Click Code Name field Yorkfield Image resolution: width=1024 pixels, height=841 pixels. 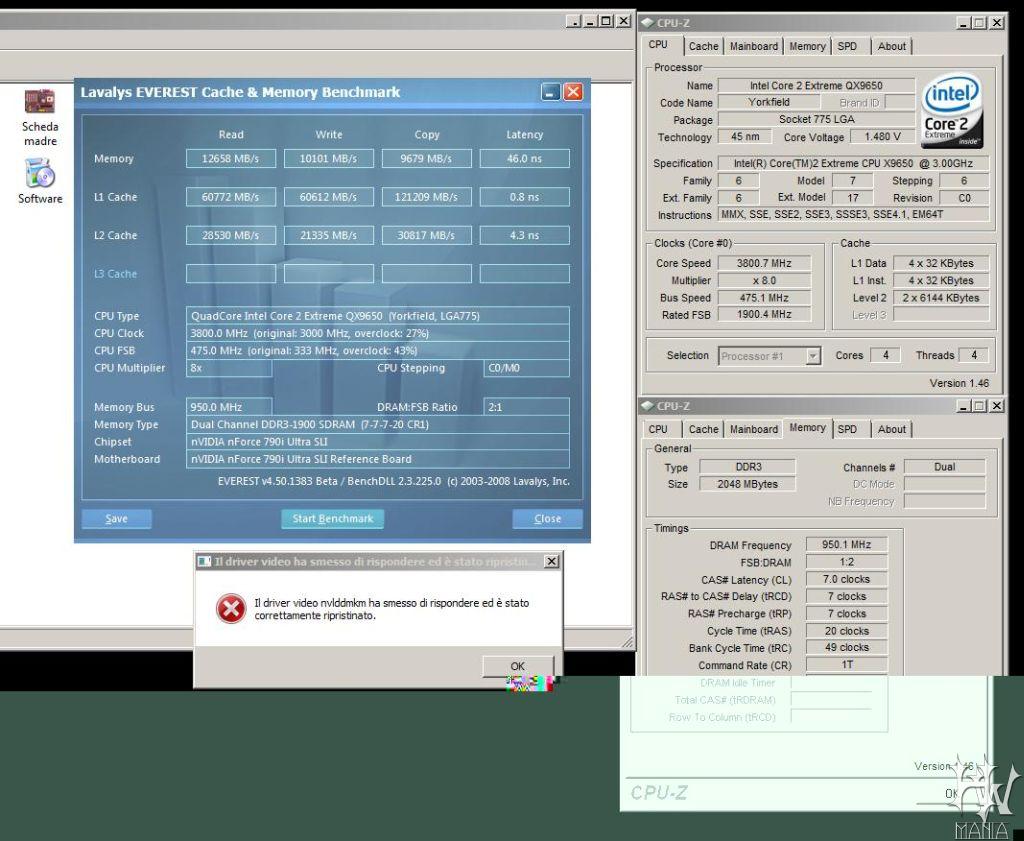(x=769, y=103)
